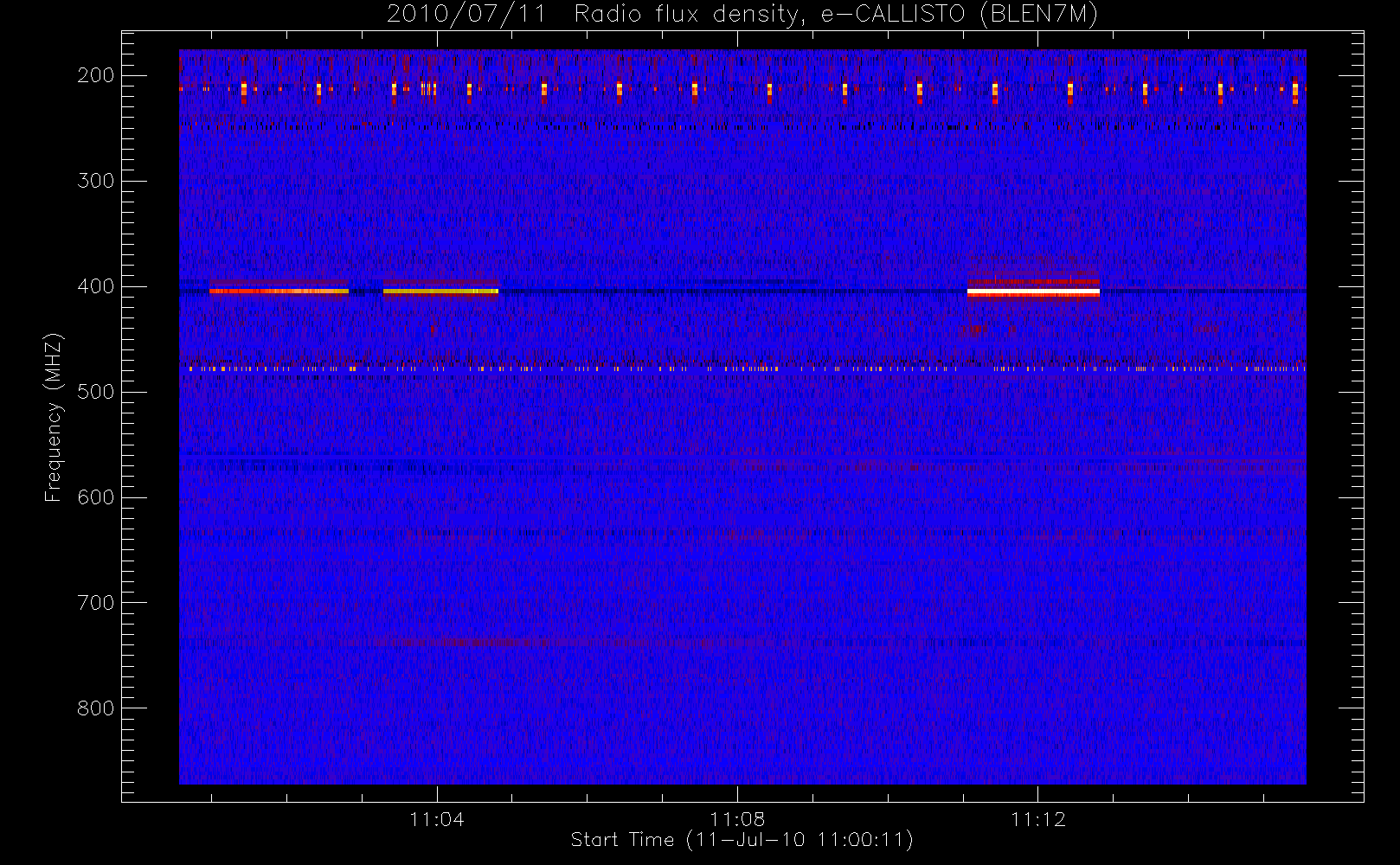Viewport: 1400px width, 865px height.
Task: Click the plot title '2010/07/11 Radio flux density, e-CALLISTO (BLEN7M)'
Action: pos(742,15)
